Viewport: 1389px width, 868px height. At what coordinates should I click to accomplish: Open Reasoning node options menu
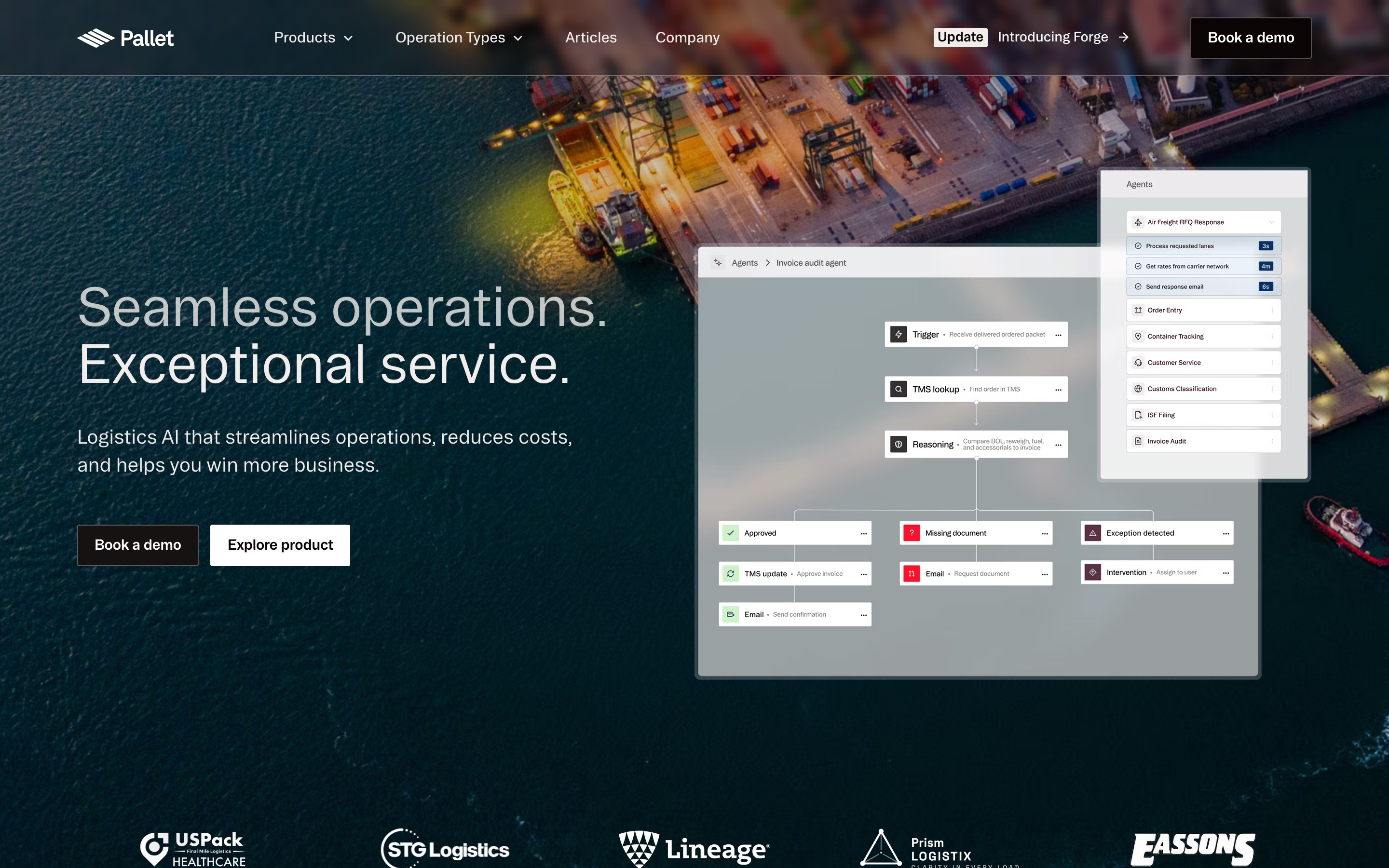[x=1058, y=445]
